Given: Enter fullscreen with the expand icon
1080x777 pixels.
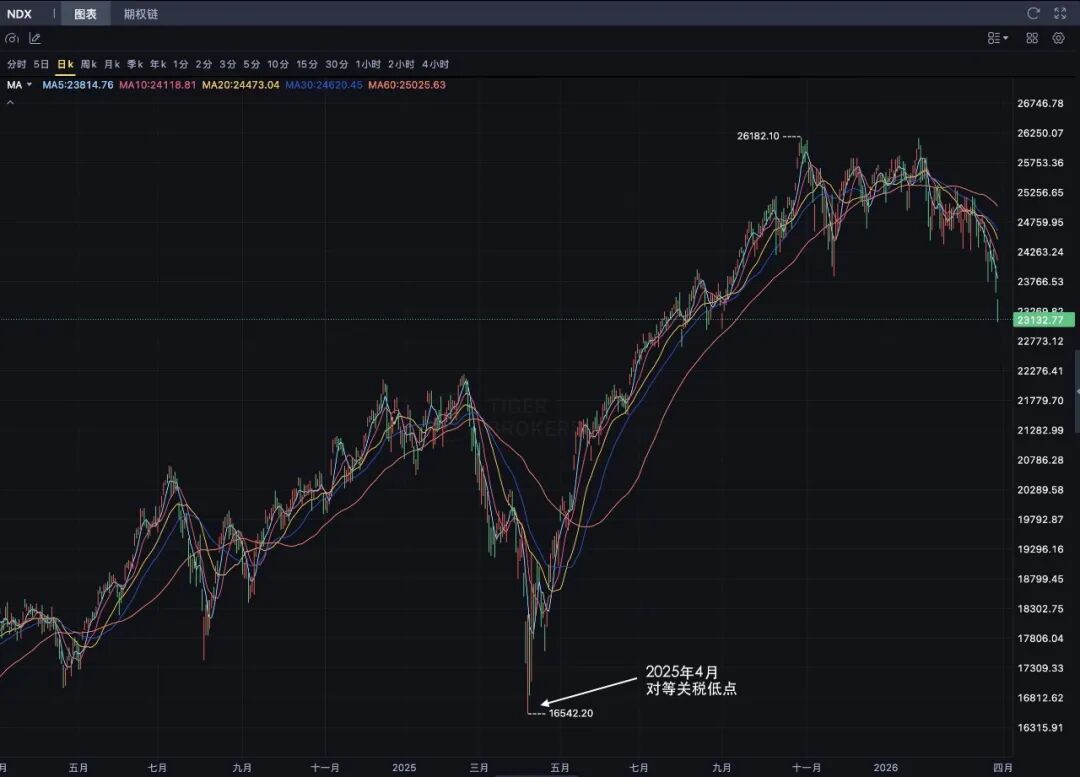Looking at the screenshot, I should click(x=1060, y=13).
